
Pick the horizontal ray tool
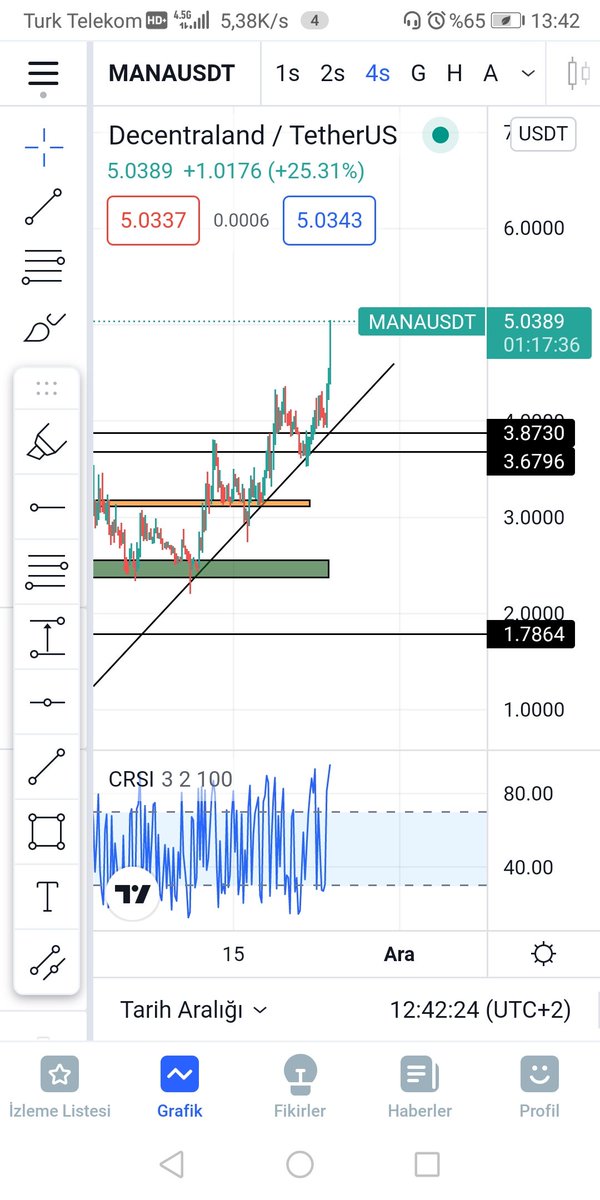pos(46,508)
